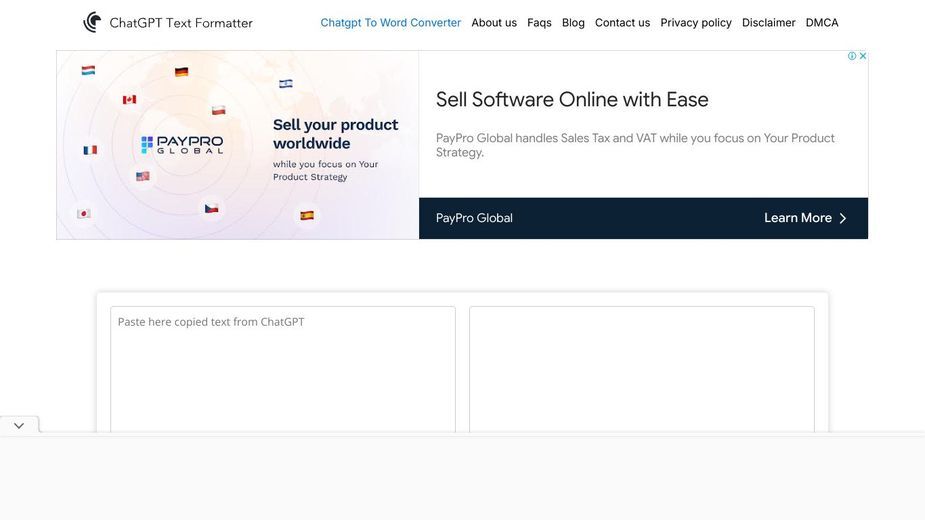The width and height of the screenshot is (925, 520).
Task: Focus the paste-text input box
Action: pyautogui.click(x=283, y=369)
